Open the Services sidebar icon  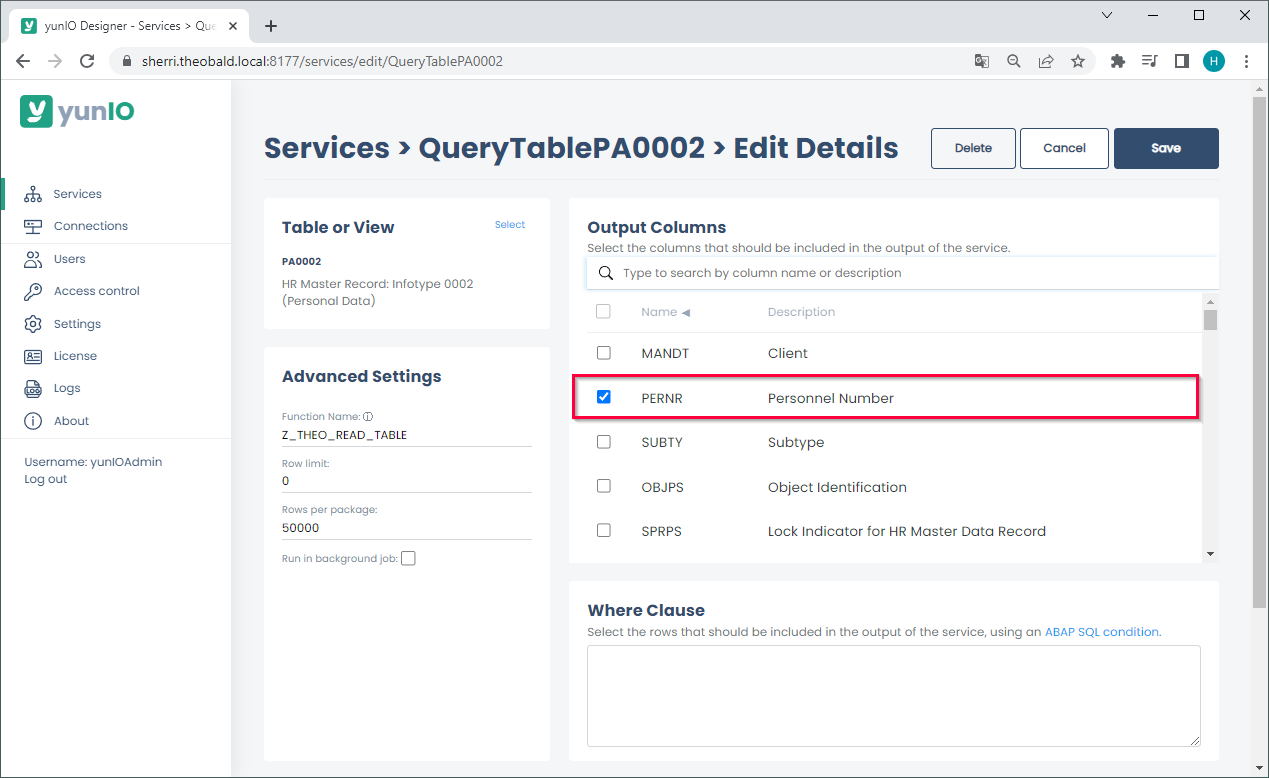33,194
